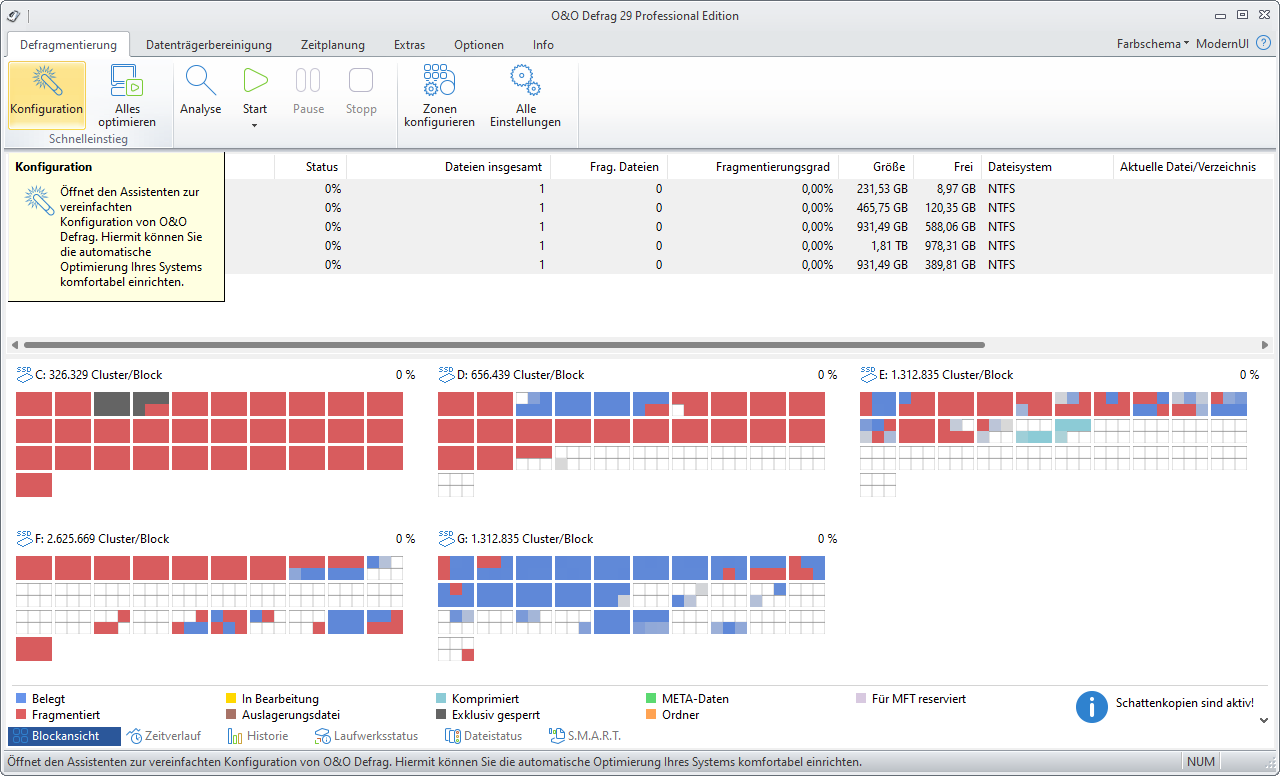
Task: Click SSD icon of drive E: block map
Action: [869, 374]
